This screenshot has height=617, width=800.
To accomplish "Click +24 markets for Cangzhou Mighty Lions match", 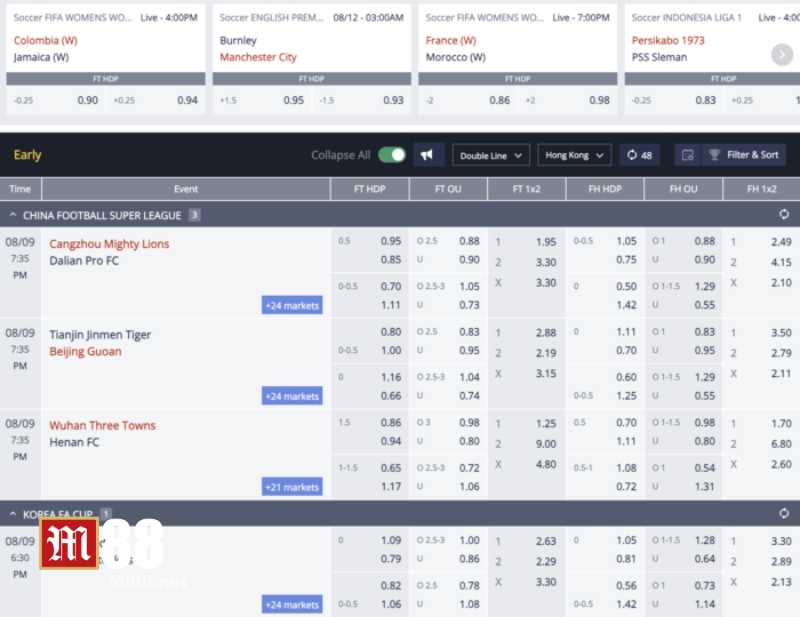I will [291, 306].
